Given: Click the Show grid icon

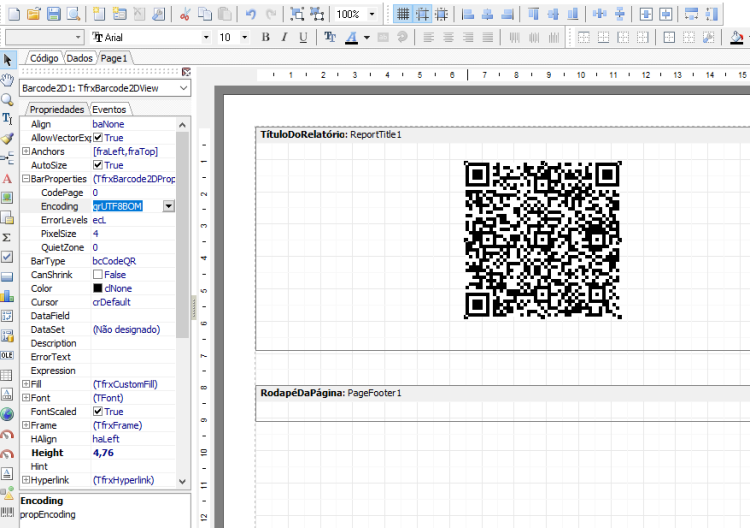Looking at the screenshot, I should click(403, 14).
